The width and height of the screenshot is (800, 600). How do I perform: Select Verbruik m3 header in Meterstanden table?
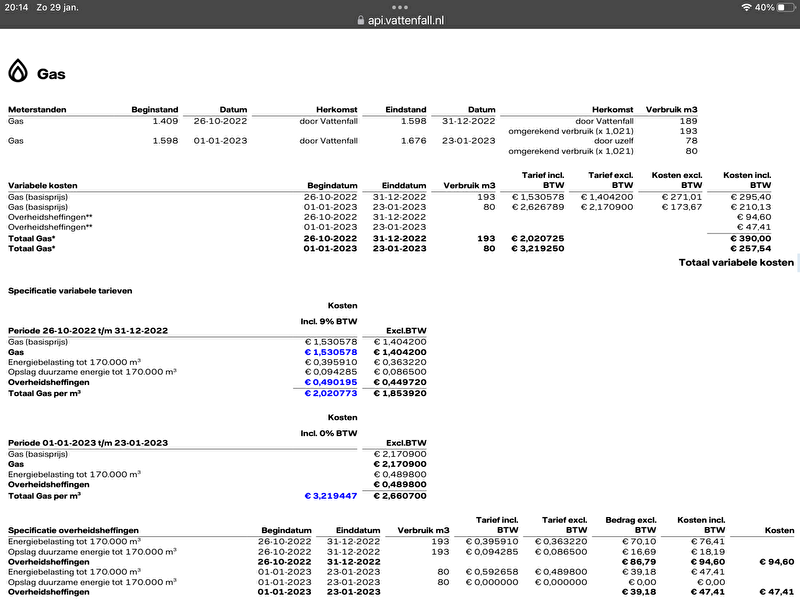pos(671,109)
